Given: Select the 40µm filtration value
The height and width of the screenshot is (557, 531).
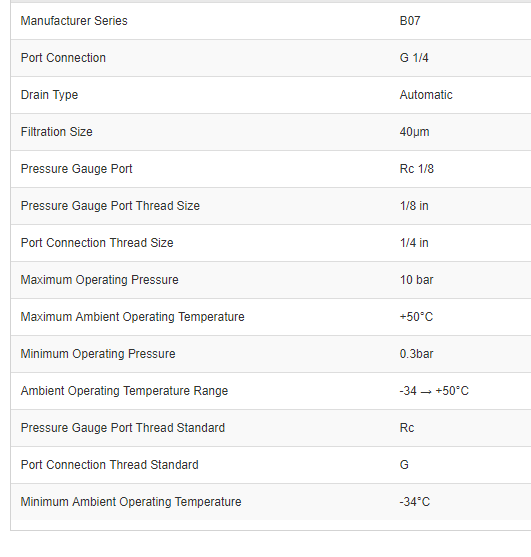Looking at the screenshot, I should [414, 132].
